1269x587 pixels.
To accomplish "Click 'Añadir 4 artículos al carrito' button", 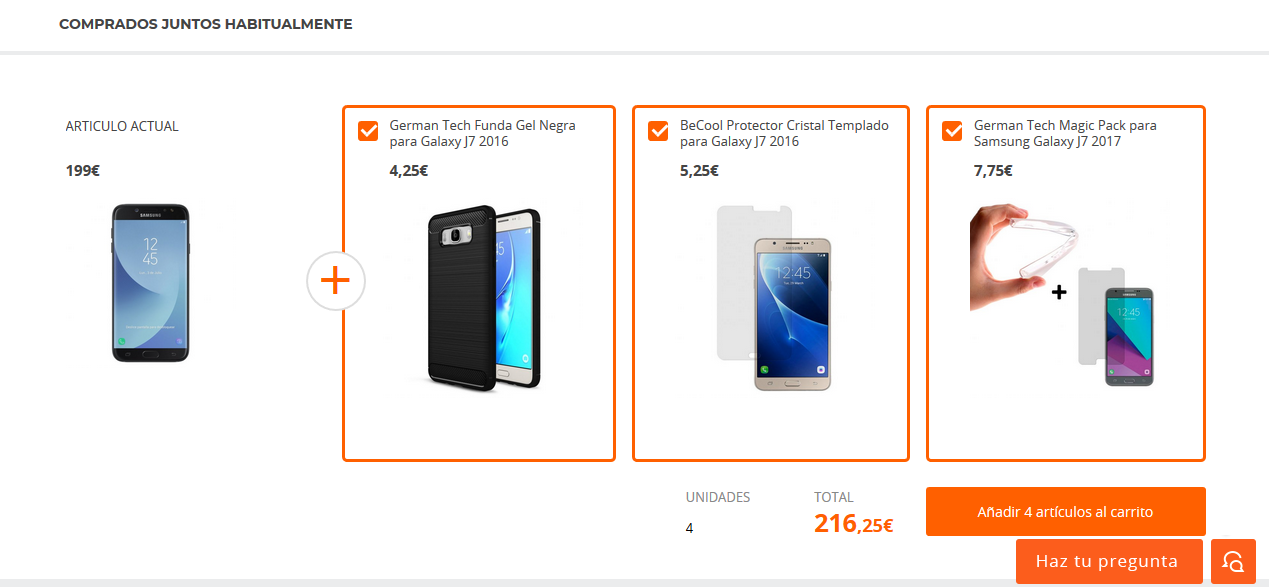I will 1065,511.
